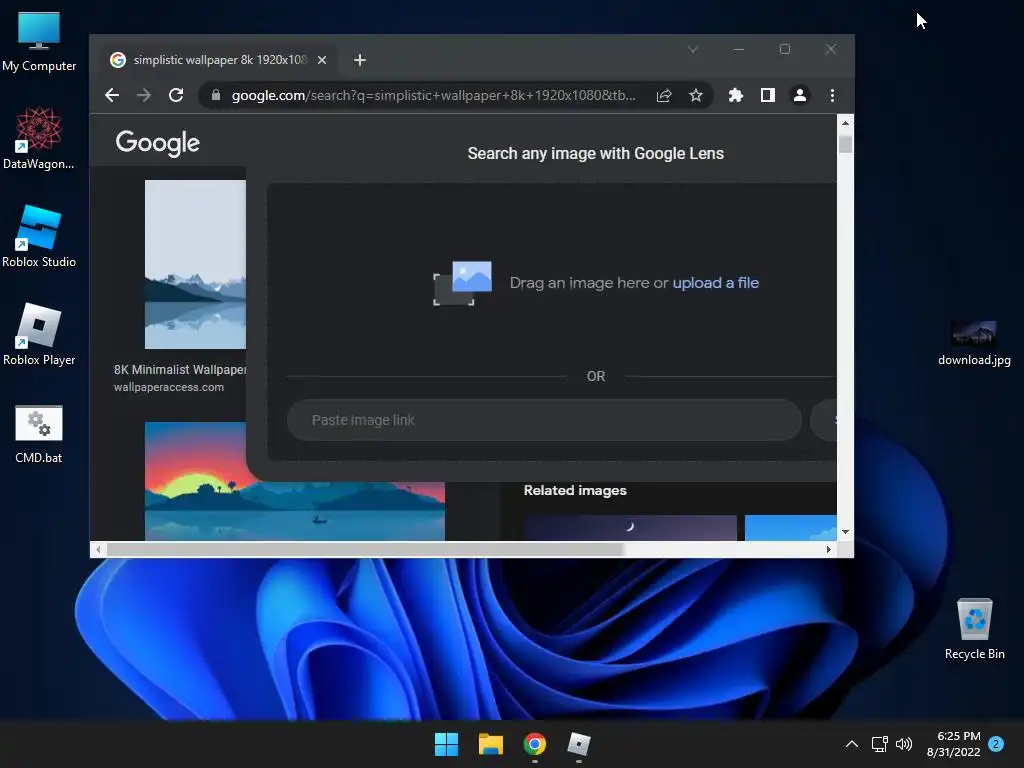Click the horizontal scrollbar thumb
The image size is (1024, 768).
point(366,550)
